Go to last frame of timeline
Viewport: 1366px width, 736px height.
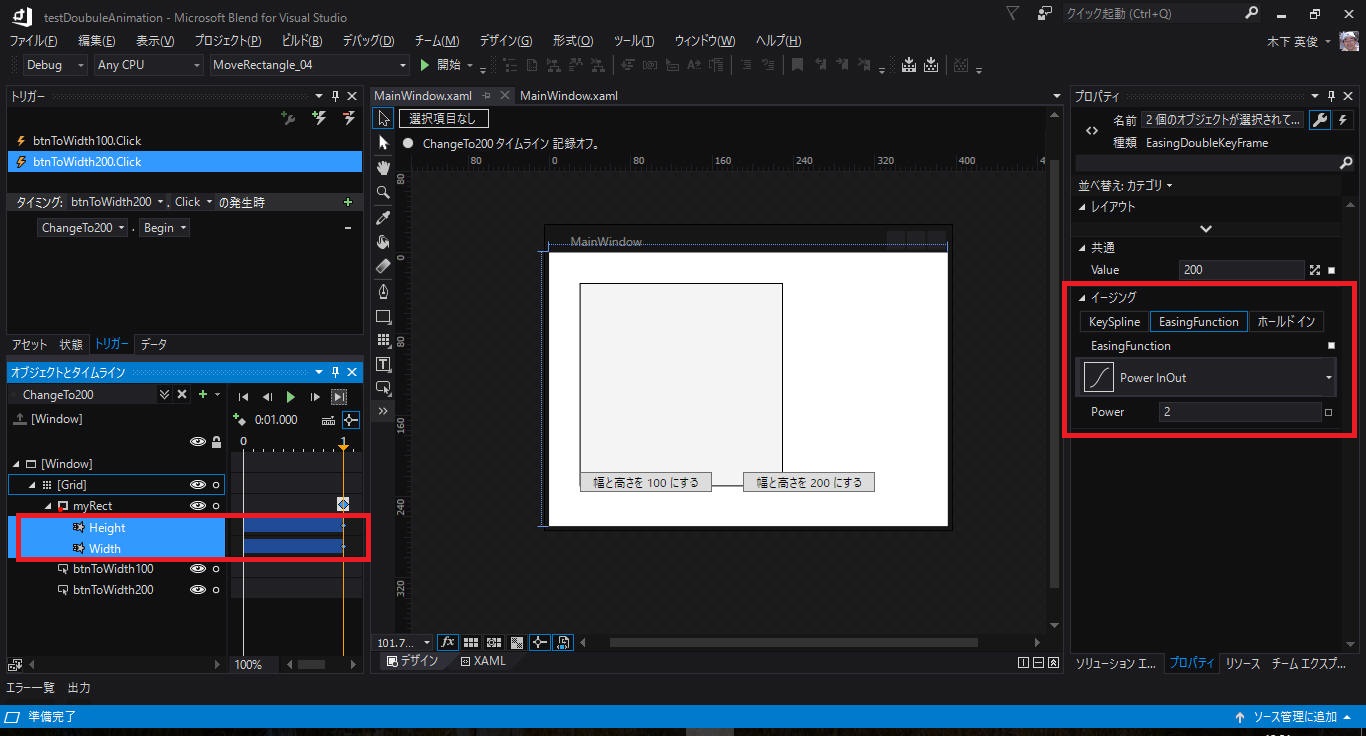coord(339,397)
